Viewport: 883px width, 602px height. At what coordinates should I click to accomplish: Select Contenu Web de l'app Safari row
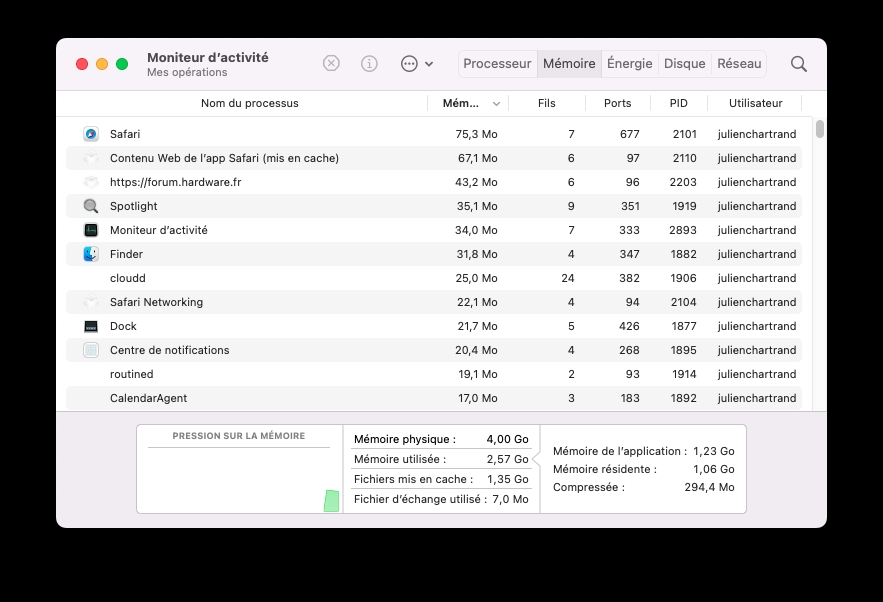tap(434, 158)
